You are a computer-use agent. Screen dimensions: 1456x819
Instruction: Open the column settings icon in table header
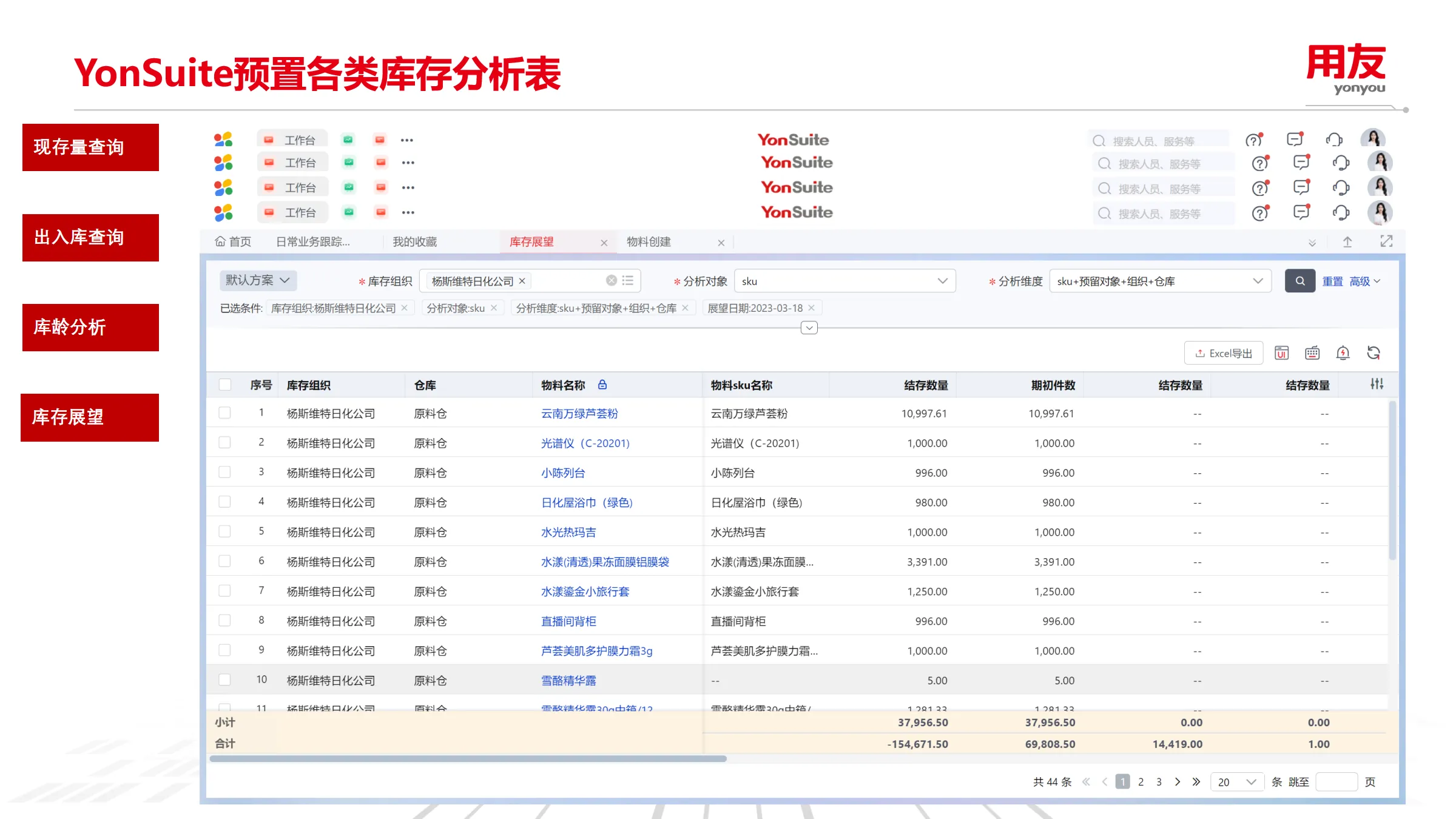[x=1377, y=384]
